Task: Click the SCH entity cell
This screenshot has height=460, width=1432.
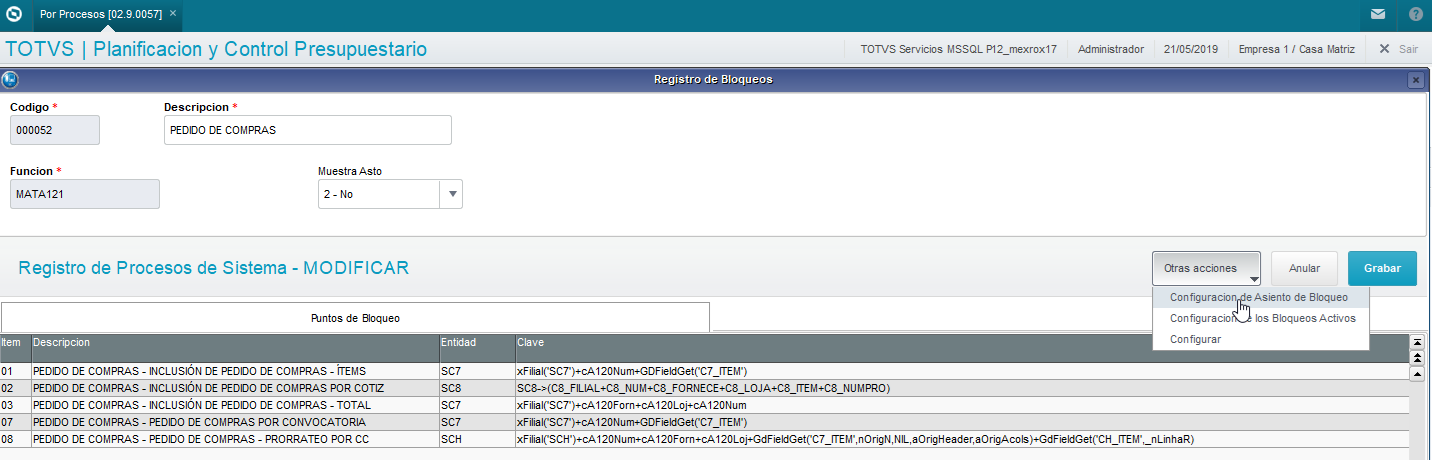Action: point(477,439)
